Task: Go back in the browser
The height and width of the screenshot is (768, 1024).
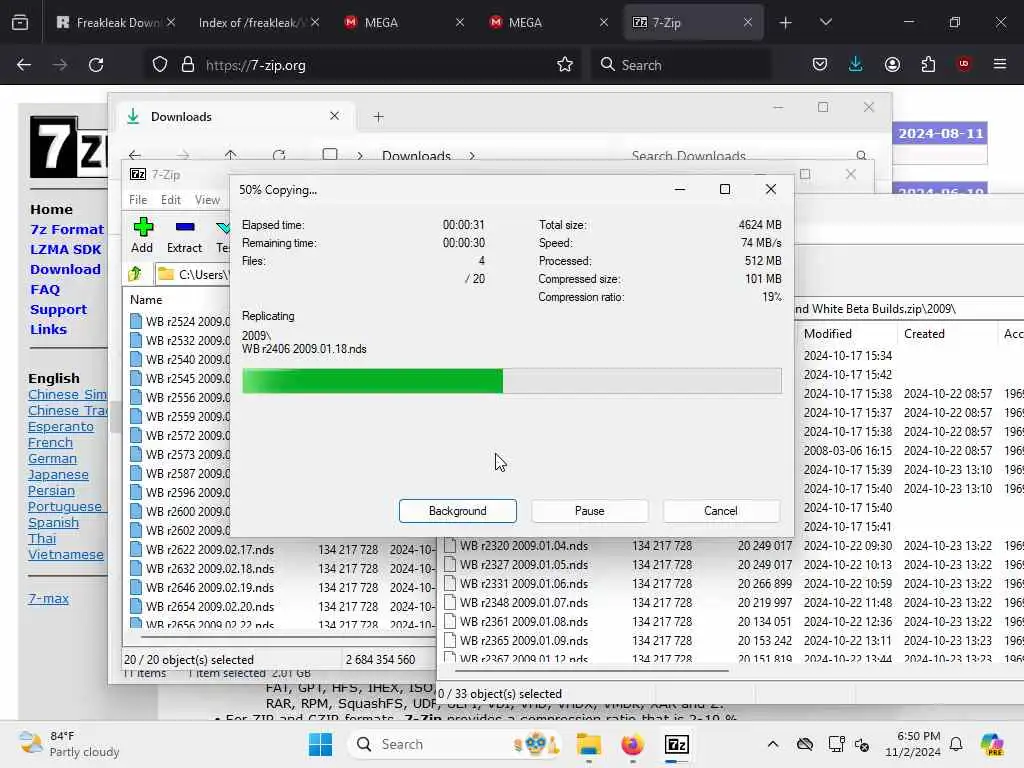Action: (x=24, y=65)
